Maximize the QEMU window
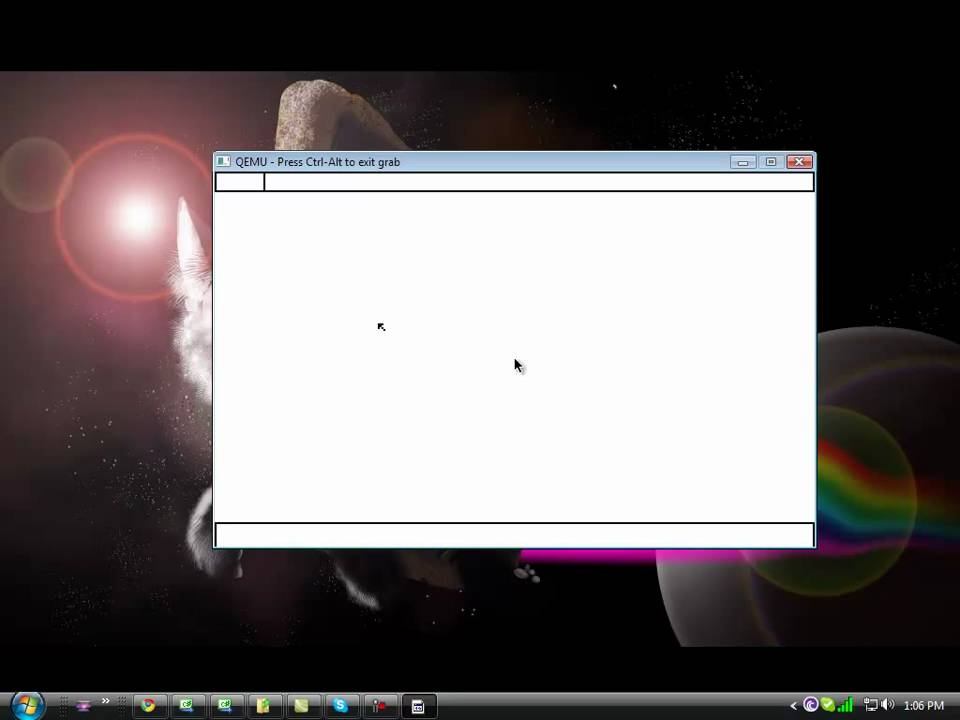The width and height of the screenshot is (960, 720). (770, 162)
